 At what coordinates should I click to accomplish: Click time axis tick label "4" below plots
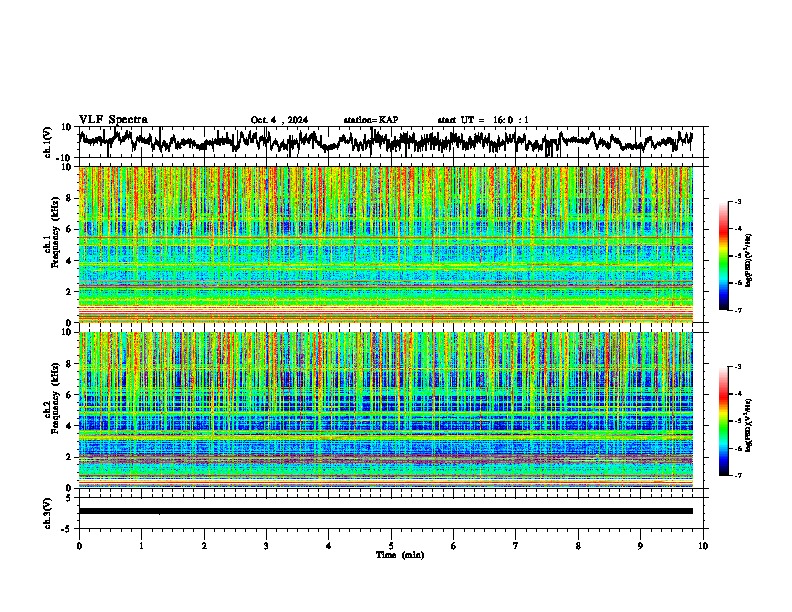[329, 546]
